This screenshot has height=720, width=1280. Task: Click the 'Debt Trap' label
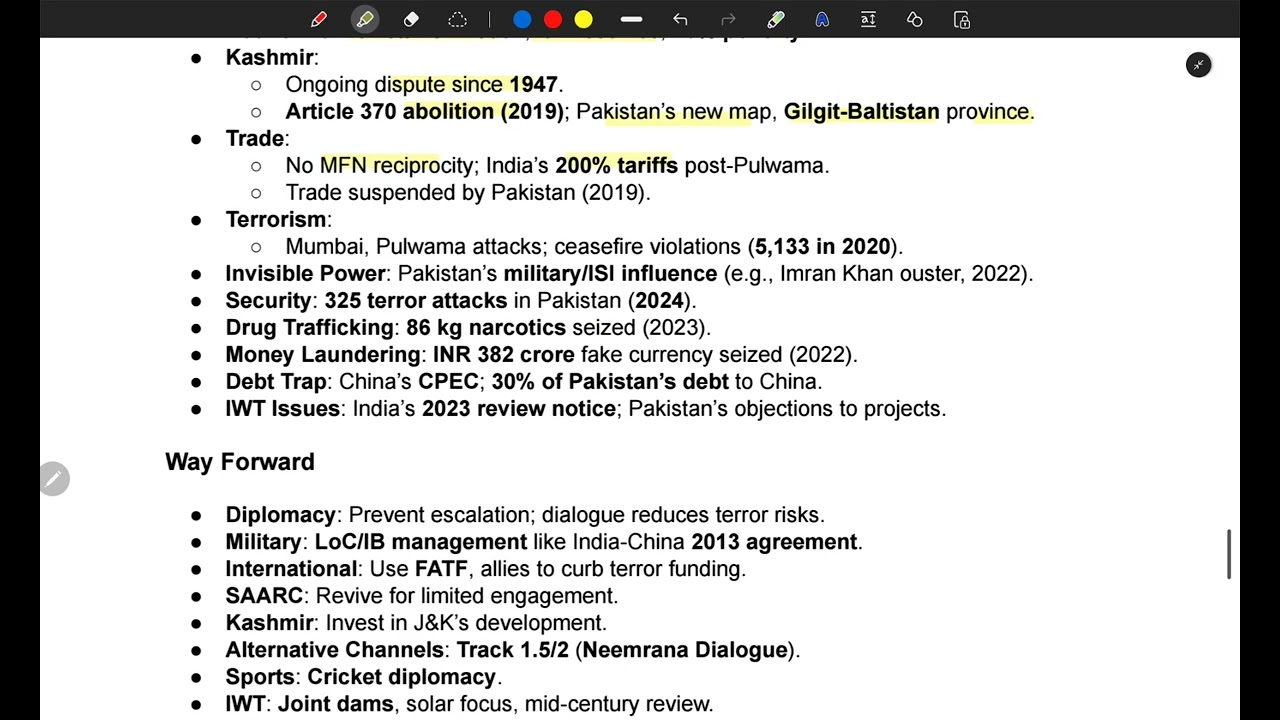276,382
